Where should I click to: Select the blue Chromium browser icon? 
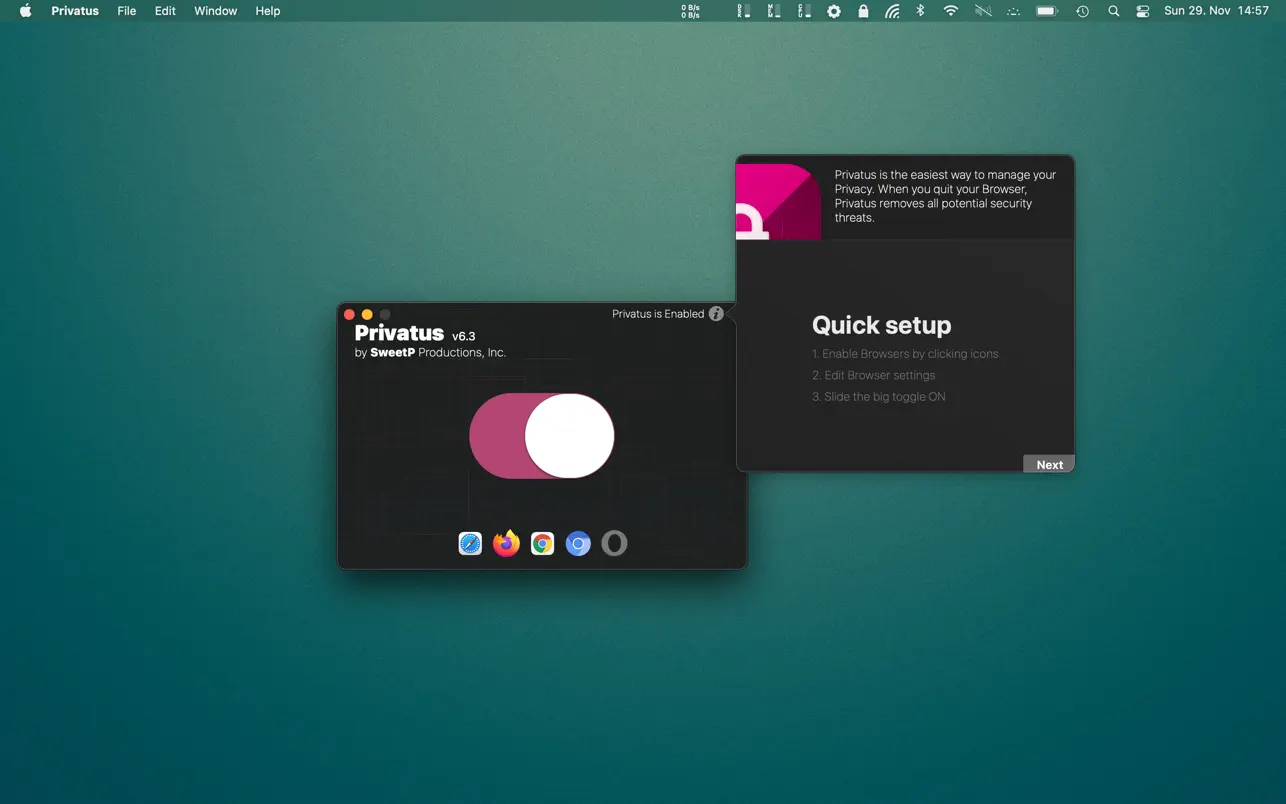(x=578, y=543)
